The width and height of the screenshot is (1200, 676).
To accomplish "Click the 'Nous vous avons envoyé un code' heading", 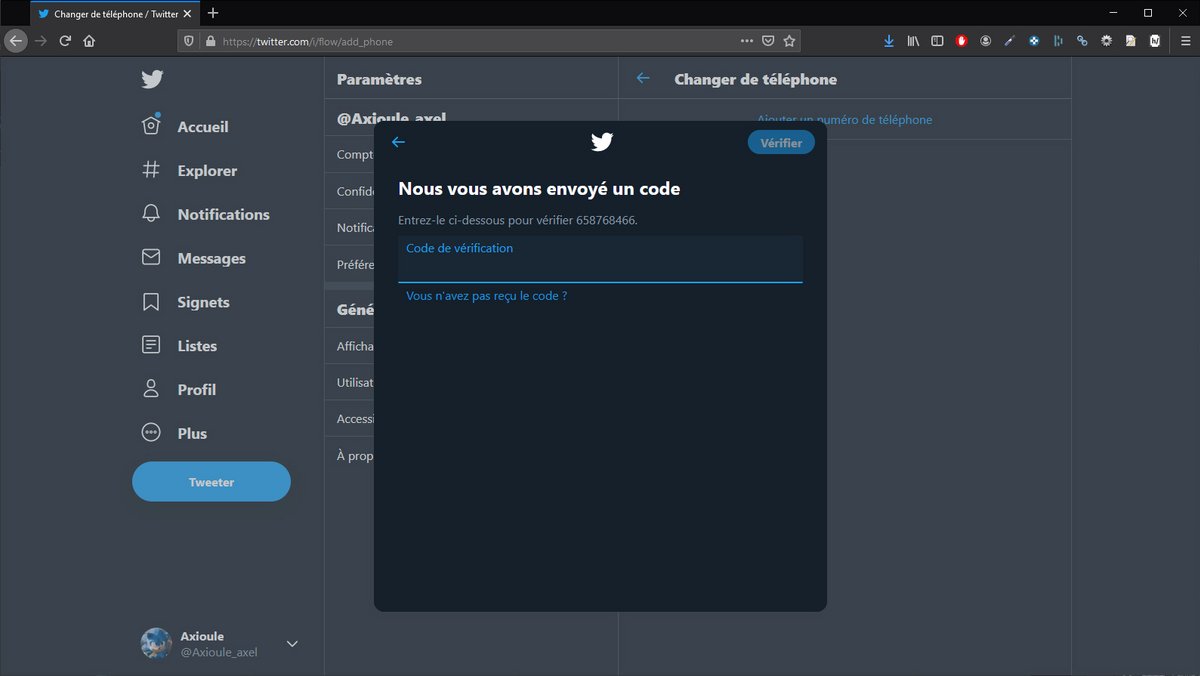I will click(x=539, y=188).
